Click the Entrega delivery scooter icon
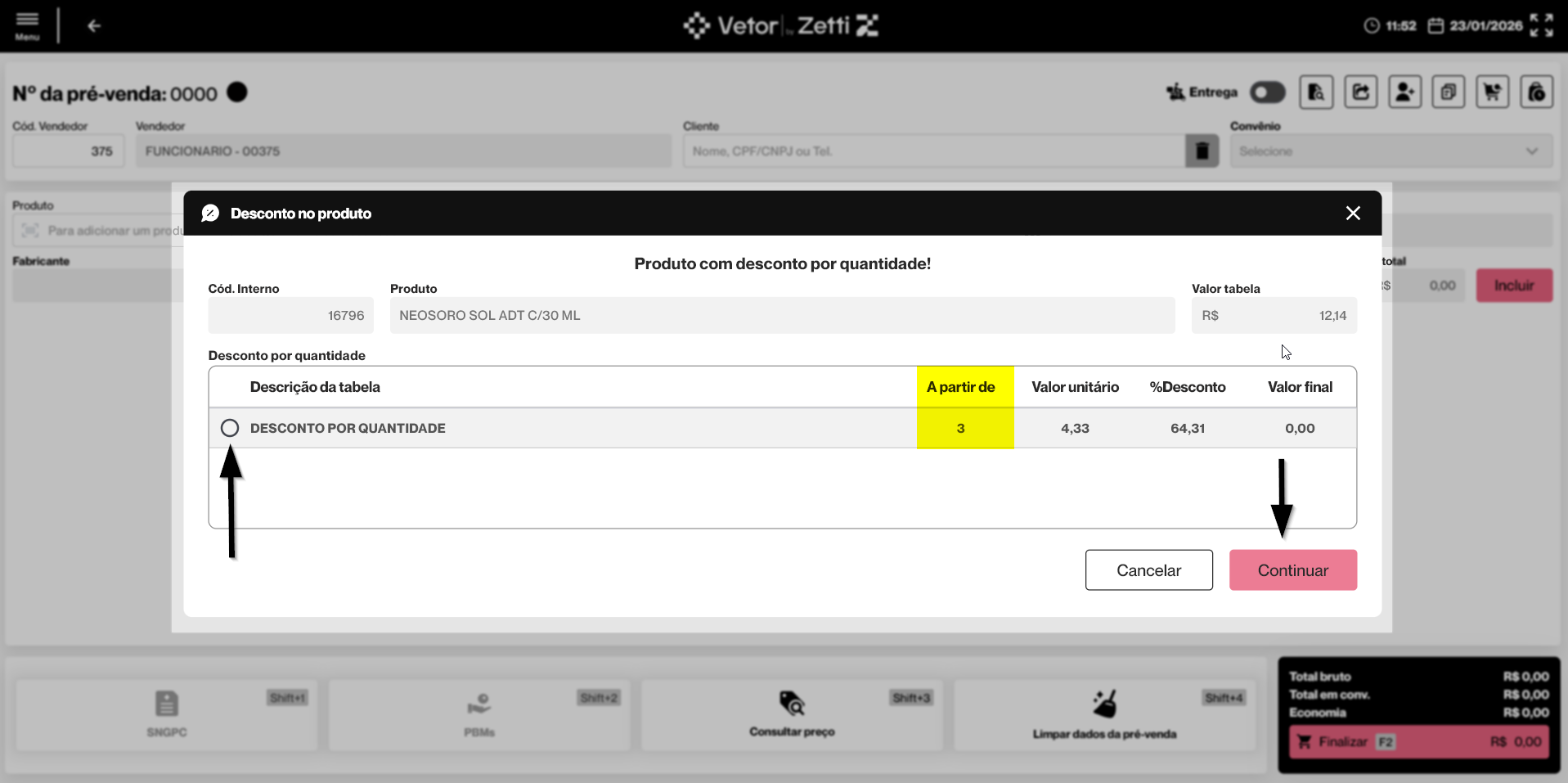The width and height of the screenshot is (1568, 783). coord(1175,92)
